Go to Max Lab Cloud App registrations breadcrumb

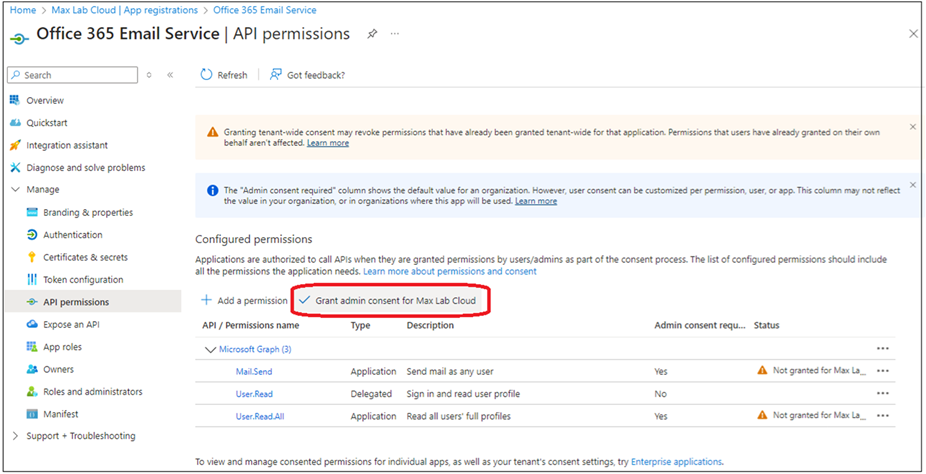pos(125,10)
